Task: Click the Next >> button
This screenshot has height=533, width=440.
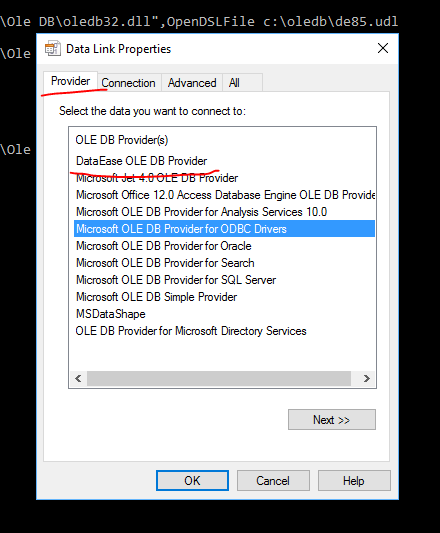Action: (x=332, y=419)
